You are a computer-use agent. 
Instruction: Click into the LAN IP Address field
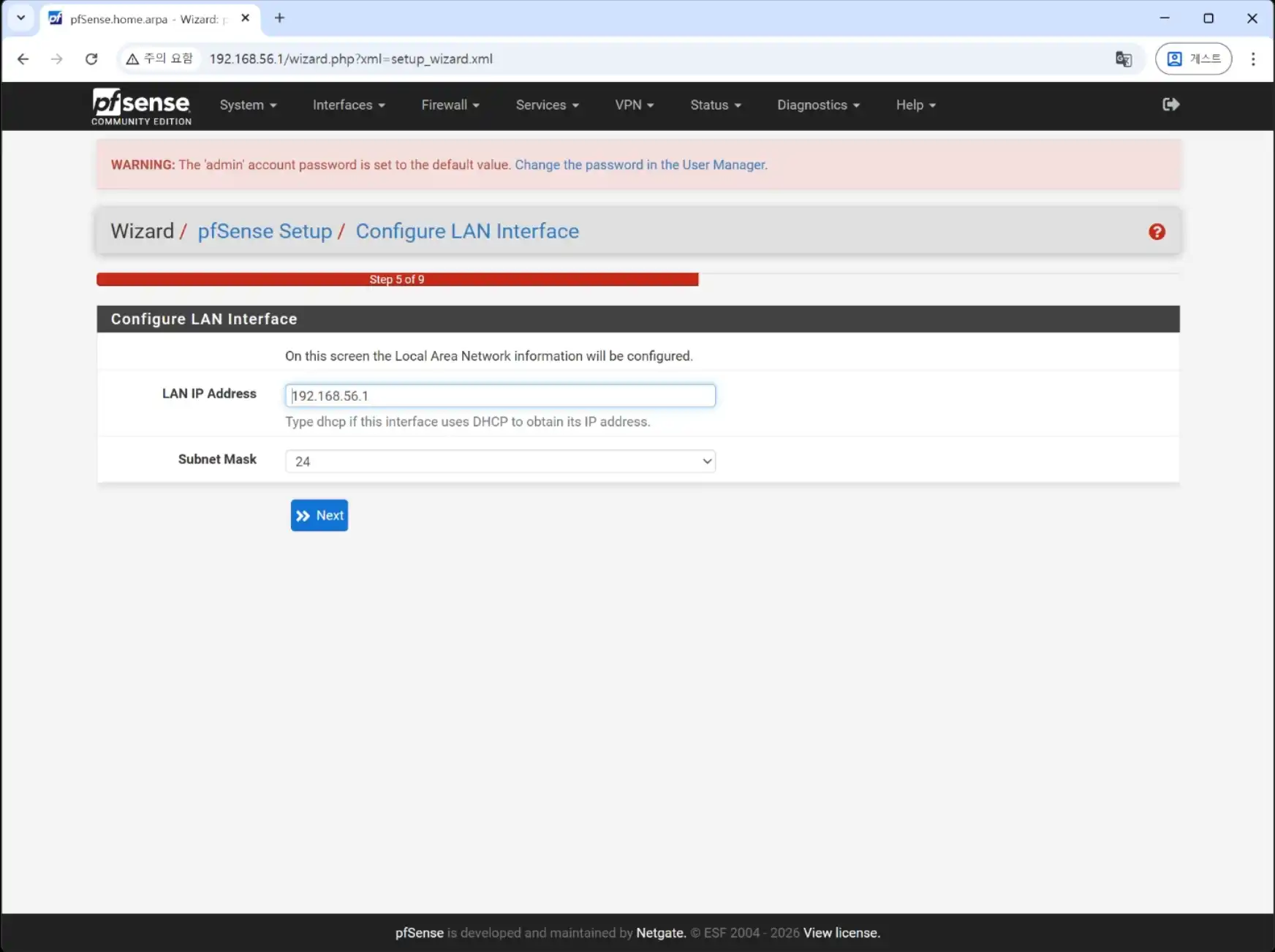500,396
